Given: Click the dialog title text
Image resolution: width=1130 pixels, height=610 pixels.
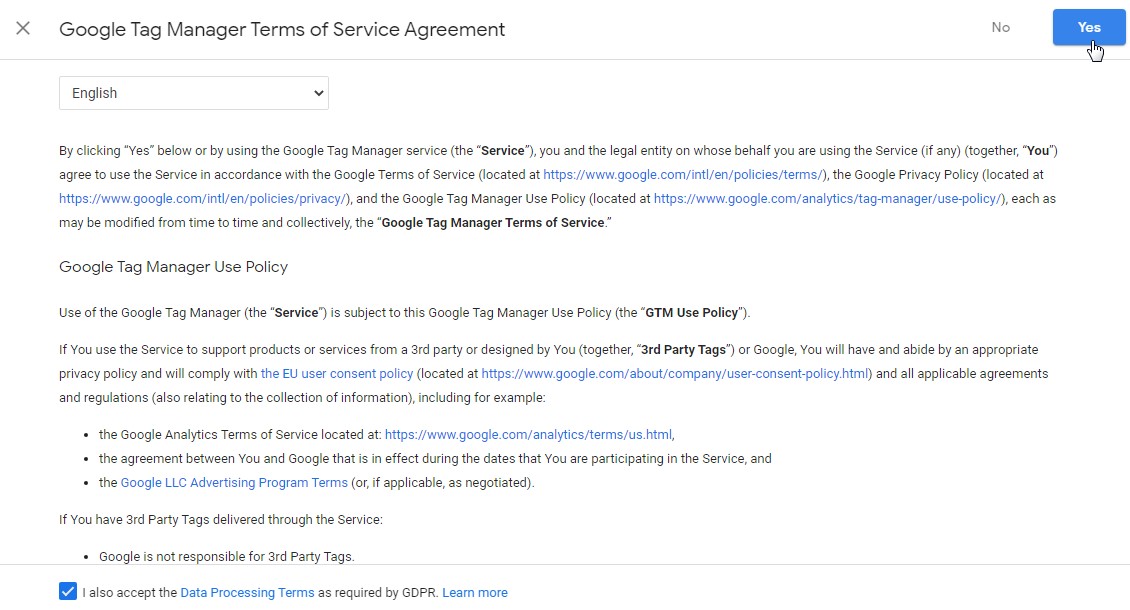Looking at the screenshot, I should pos(282,30).
